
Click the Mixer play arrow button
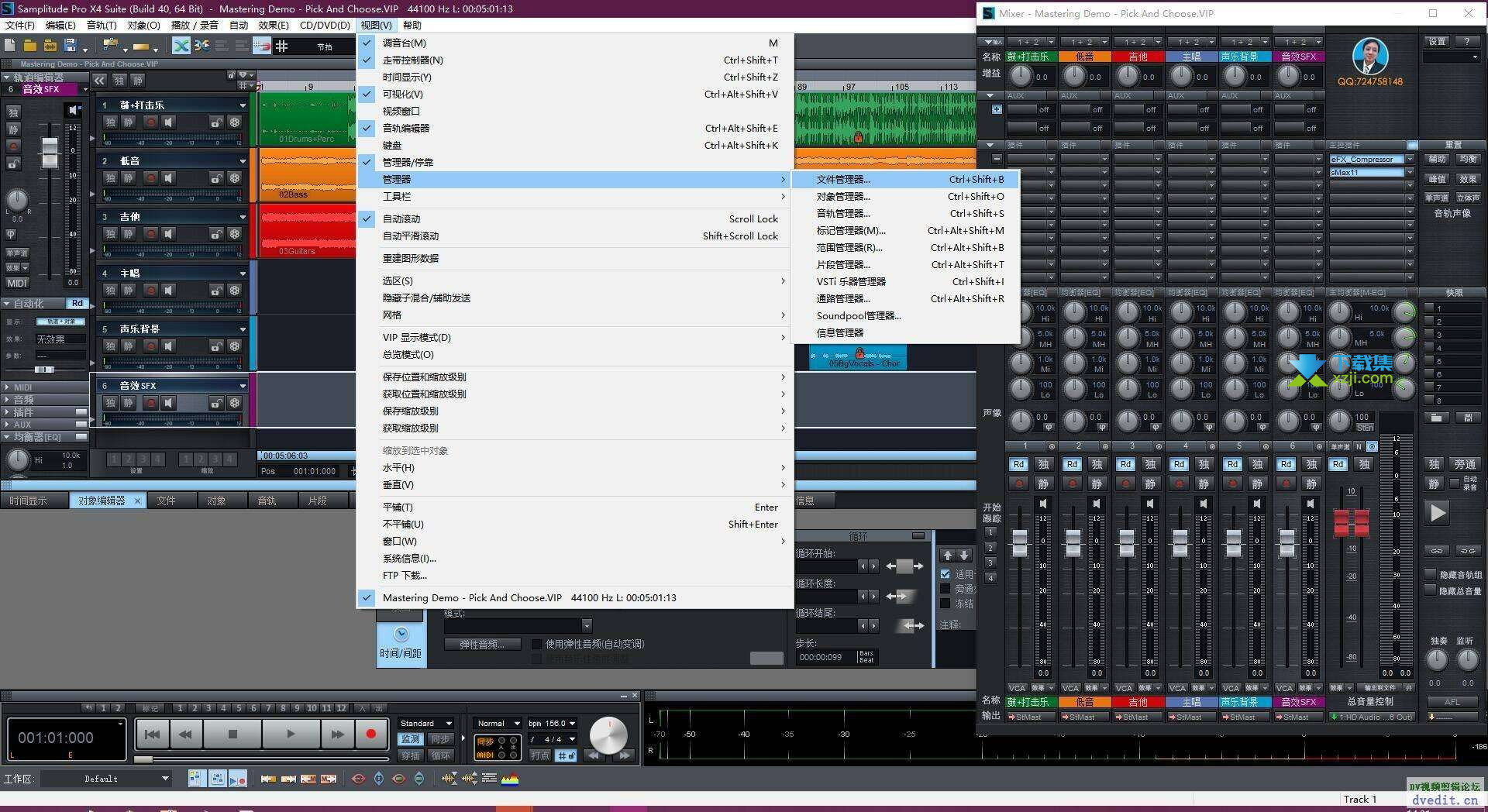pos(1438,513)
